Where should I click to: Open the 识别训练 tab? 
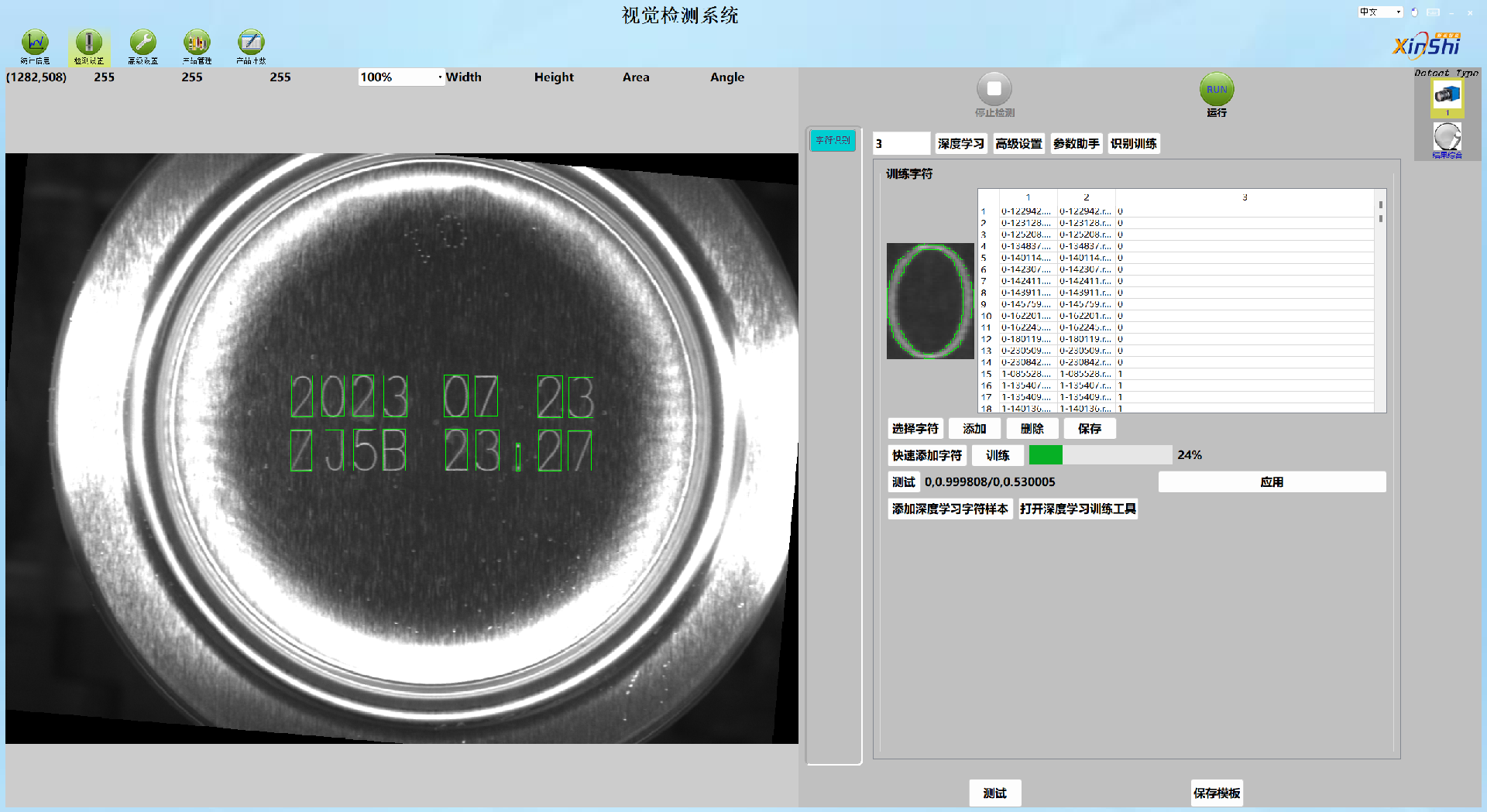click(1133, 144)
